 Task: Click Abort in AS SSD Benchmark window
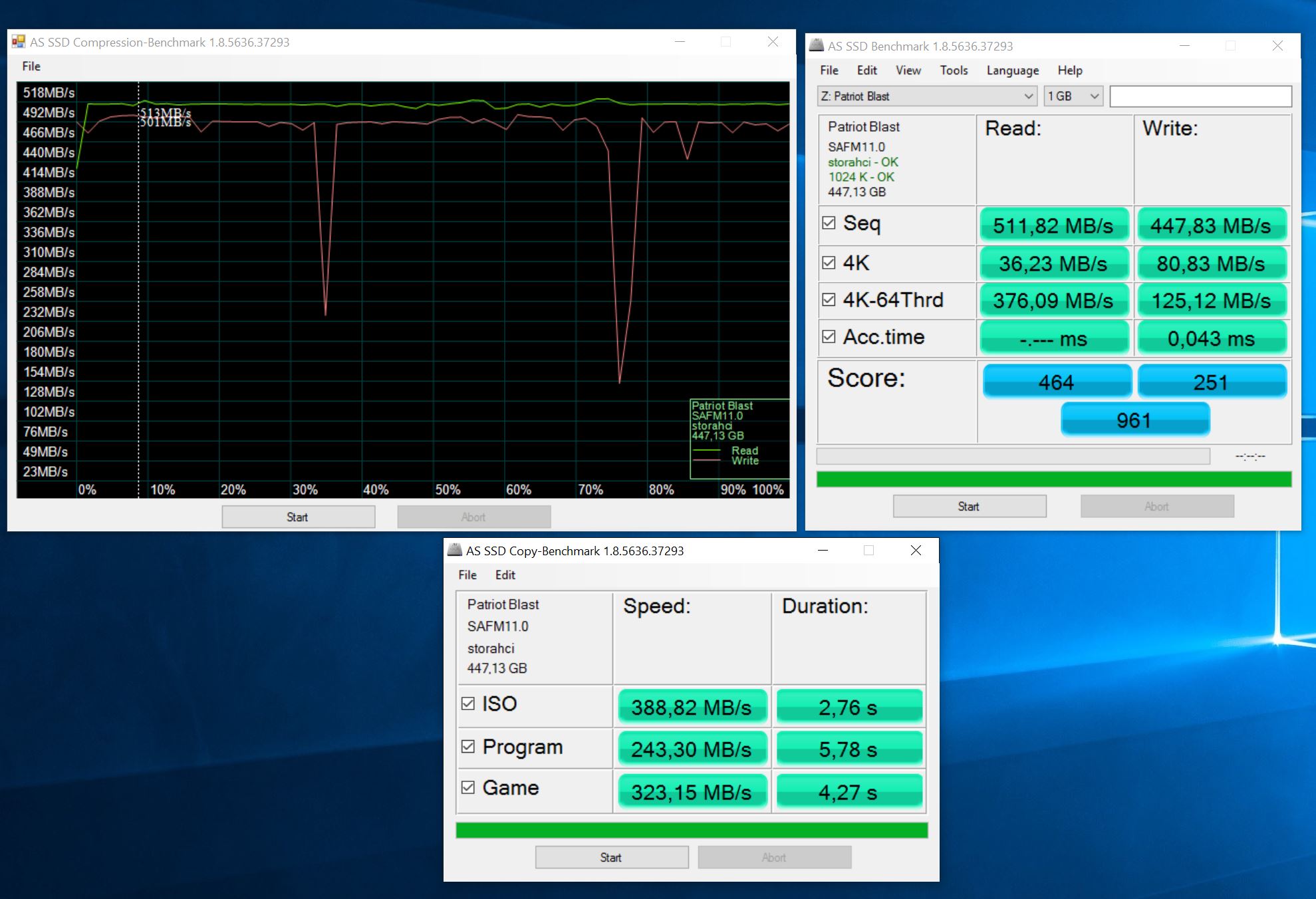(1157, 506)
